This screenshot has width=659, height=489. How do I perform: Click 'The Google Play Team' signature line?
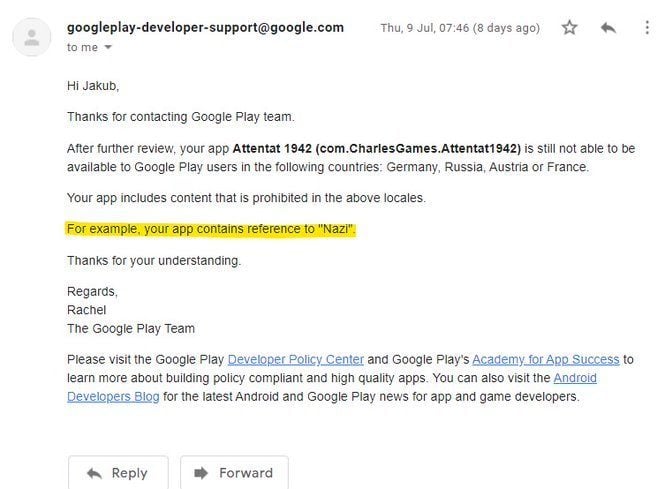coord(131,329)
